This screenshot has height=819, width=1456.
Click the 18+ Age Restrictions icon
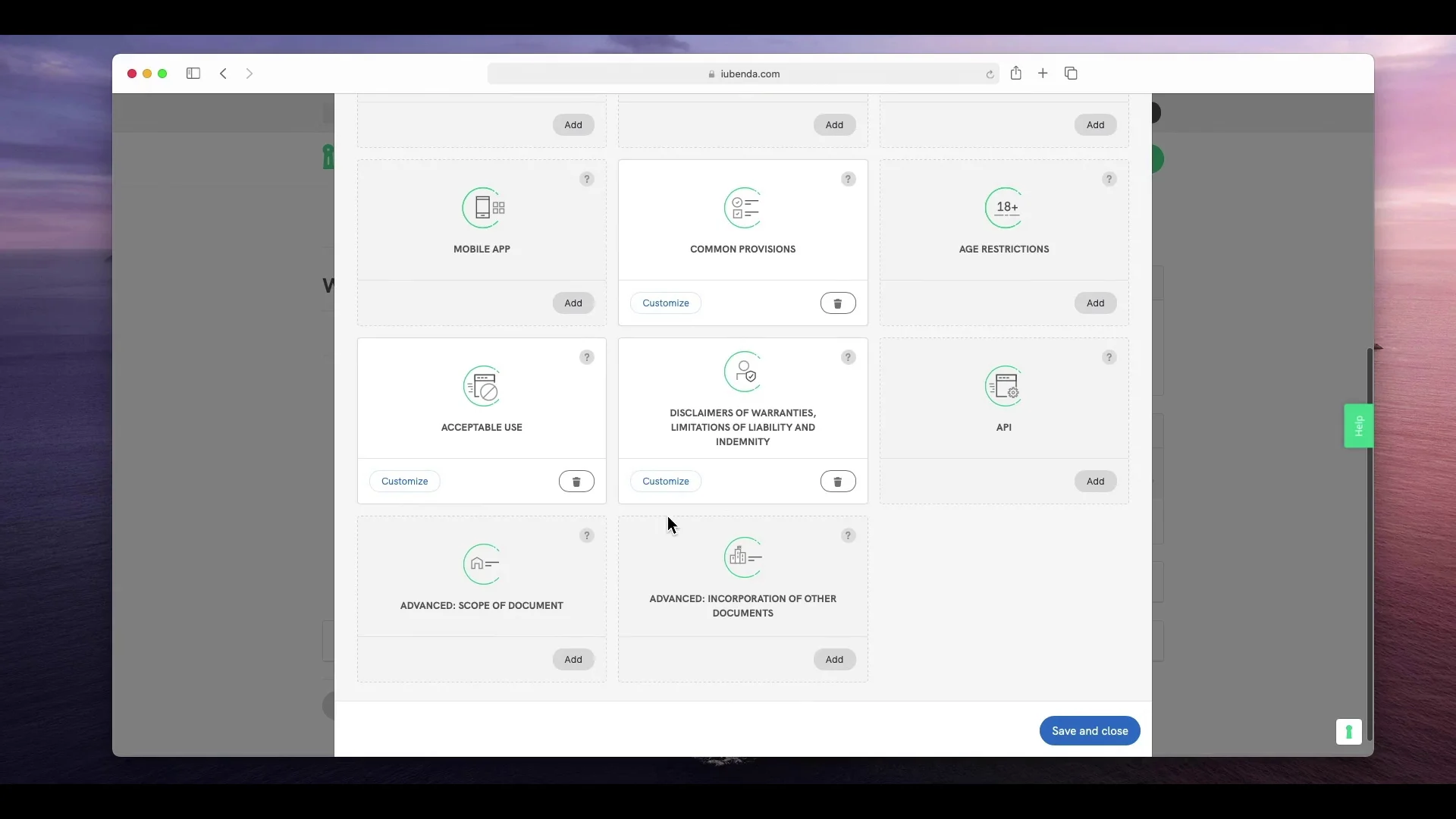pyautogui.click(x=1004, y=207)
